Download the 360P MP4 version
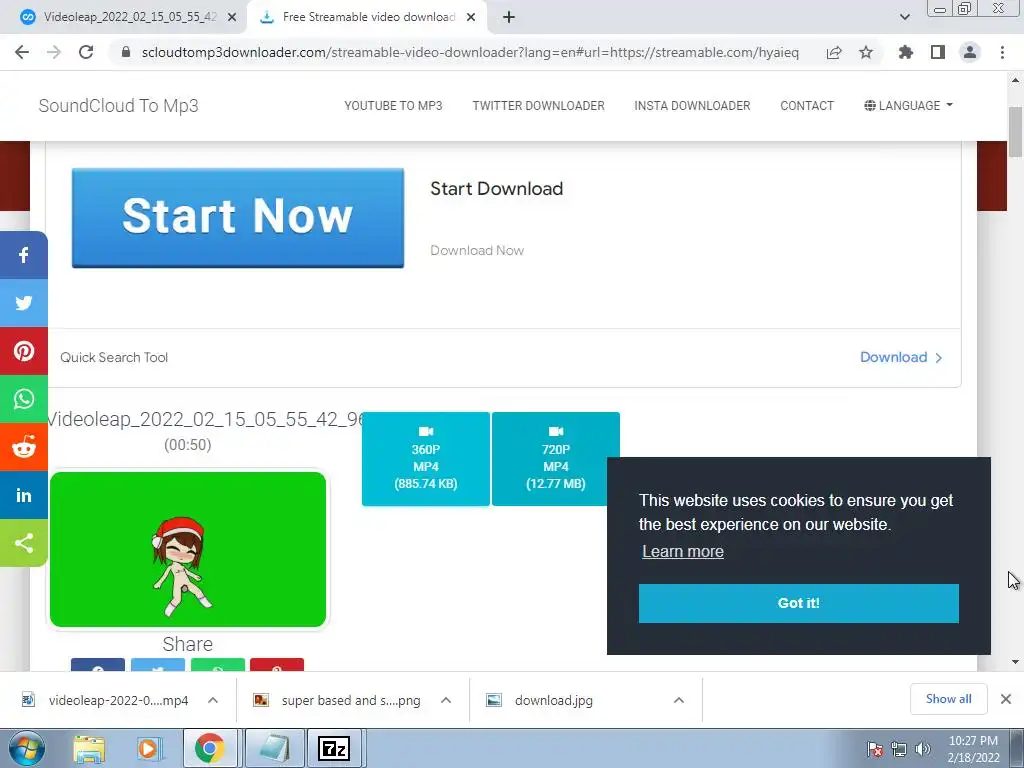The image size is (1024, 768). point(426,458)
